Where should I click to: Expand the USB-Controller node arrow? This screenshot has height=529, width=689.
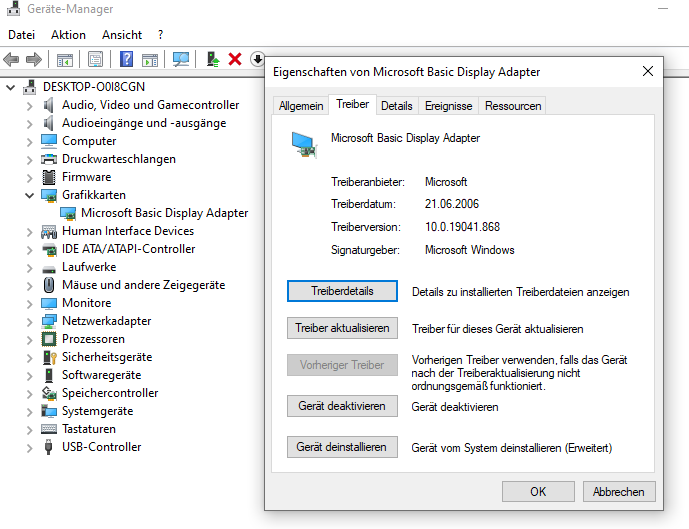pyautogui.click(x=29, y=448)
